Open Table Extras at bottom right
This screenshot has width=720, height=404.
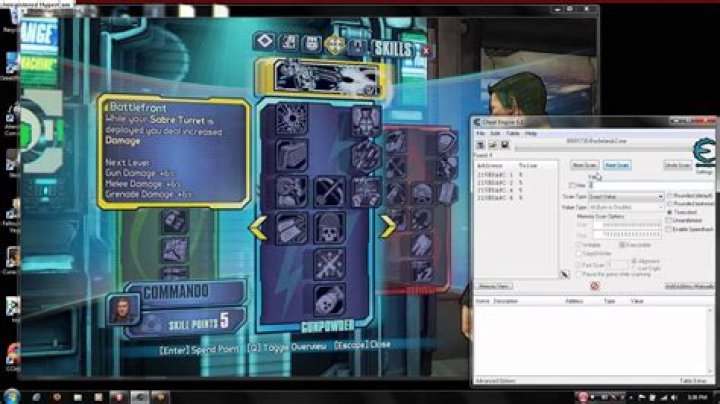click(693, 381)
